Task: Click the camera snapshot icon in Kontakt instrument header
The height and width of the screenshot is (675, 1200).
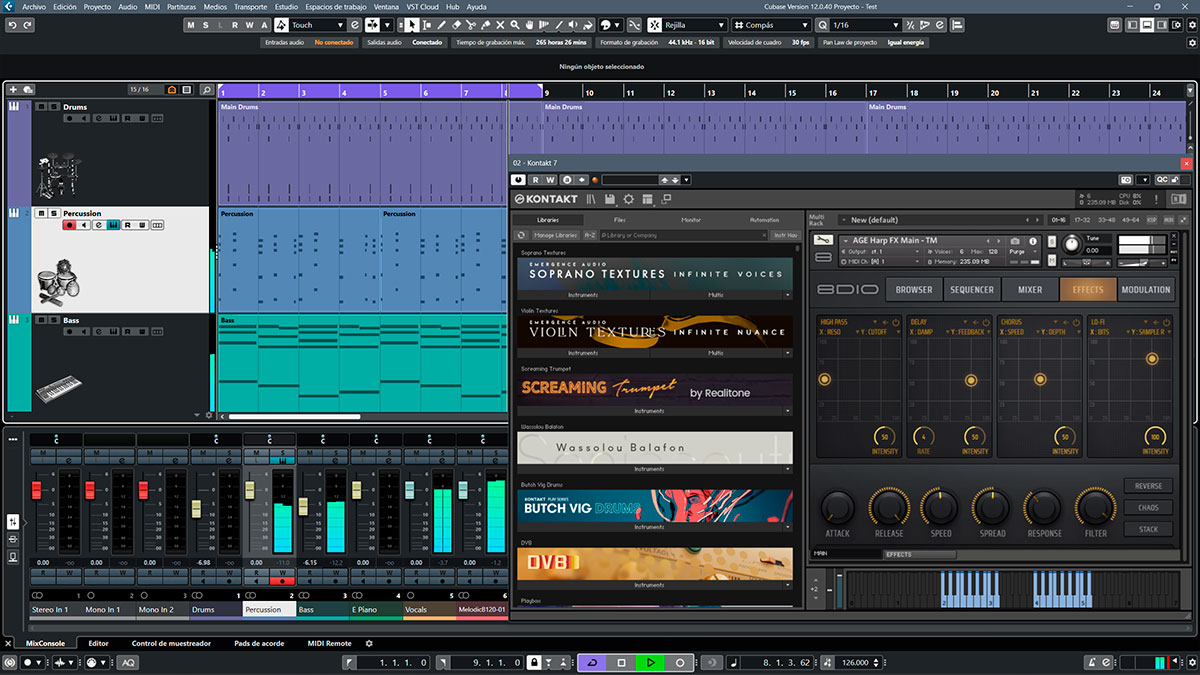Action: tap(1015, 241)
